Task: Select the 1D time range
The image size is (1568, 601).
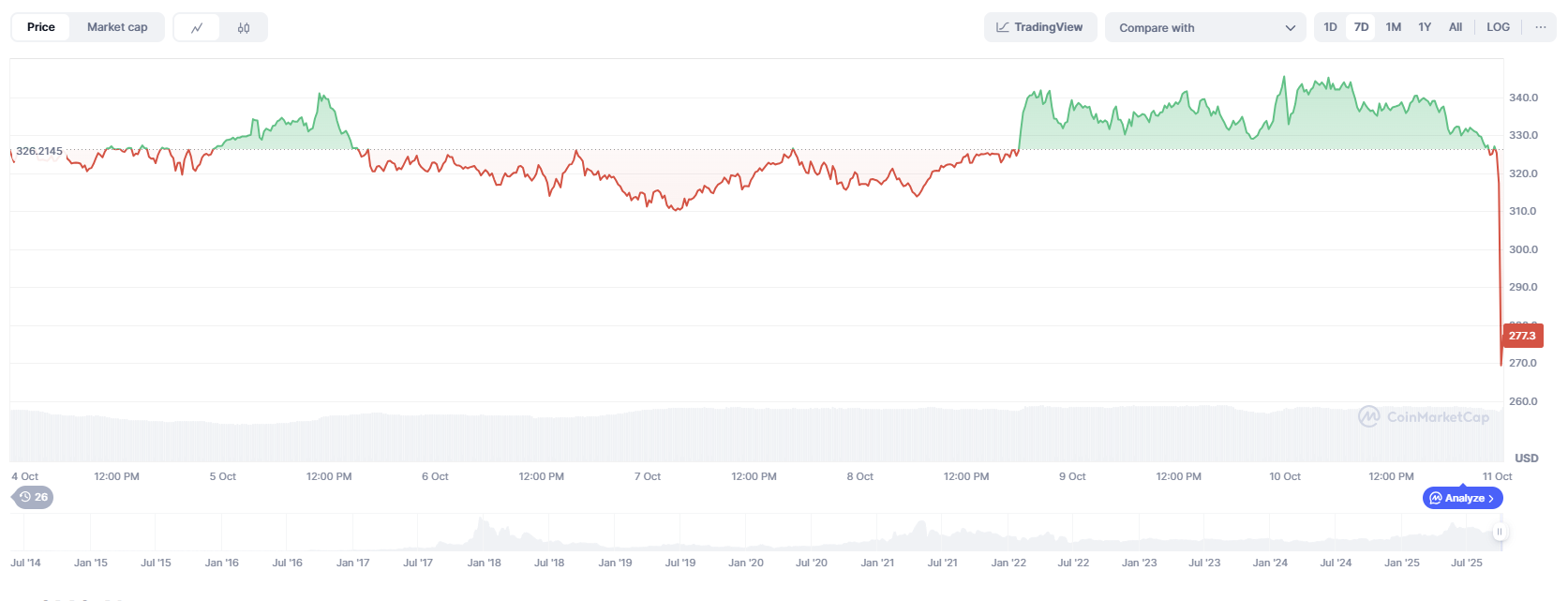Action: point(1330,27)
